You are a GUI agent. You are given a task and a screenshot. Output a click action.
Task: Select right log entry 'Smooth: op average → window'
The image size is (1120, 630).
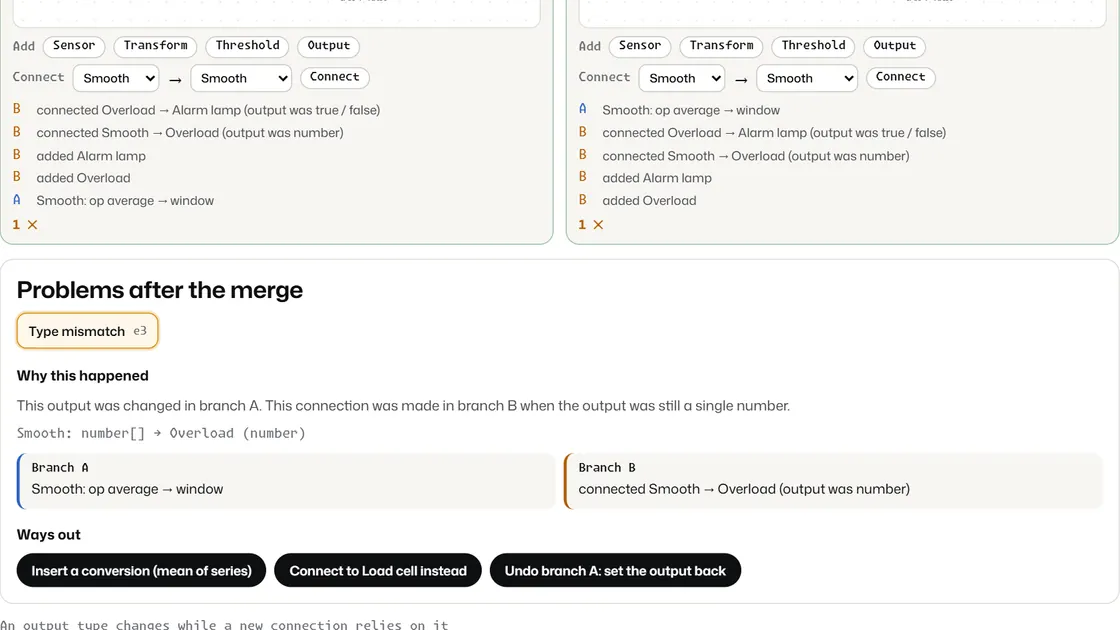point(691,110)
